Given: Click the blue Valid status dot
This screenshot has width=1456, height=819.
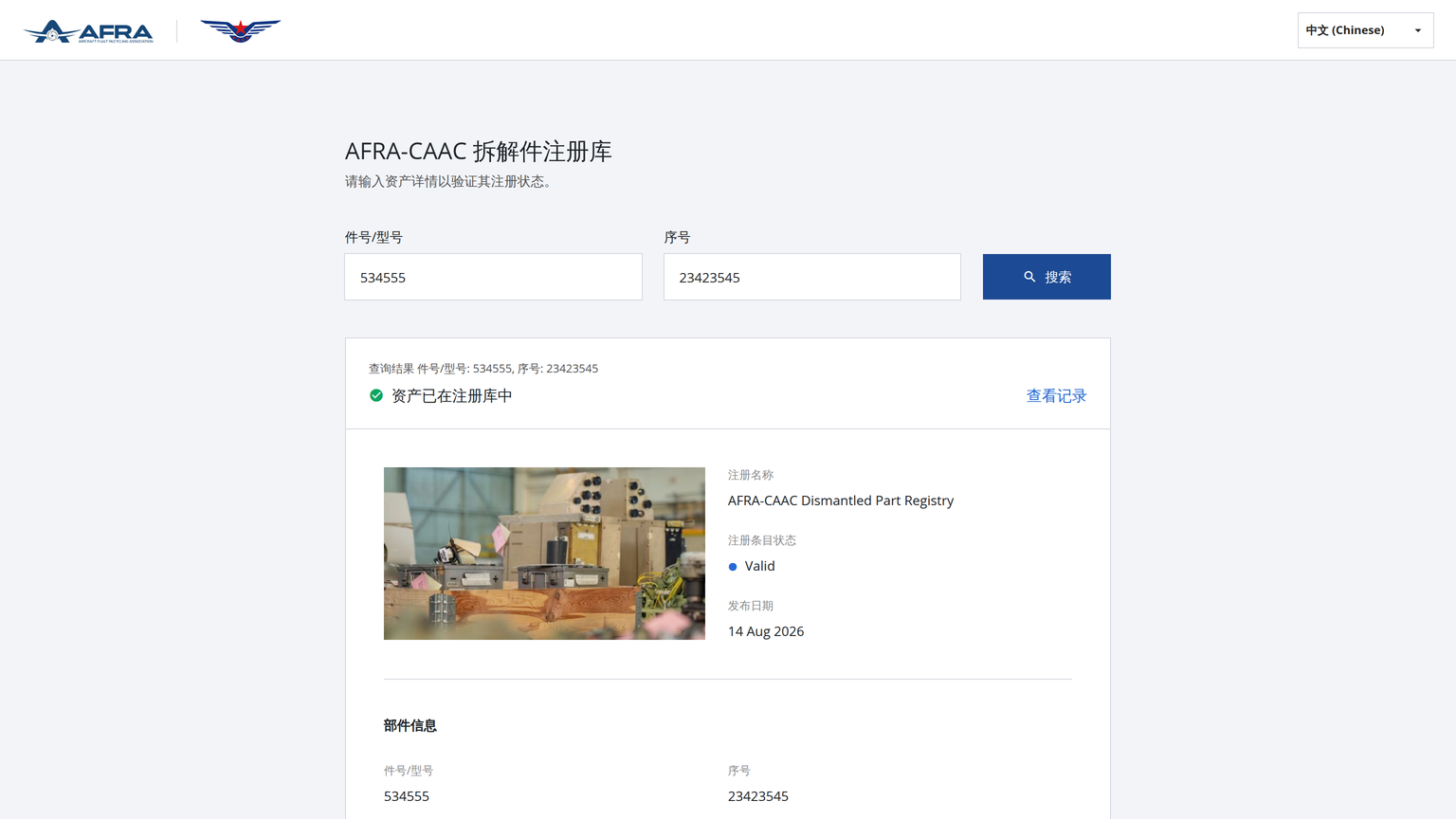Looking at the screenshot, I should [x=733, y=567].
